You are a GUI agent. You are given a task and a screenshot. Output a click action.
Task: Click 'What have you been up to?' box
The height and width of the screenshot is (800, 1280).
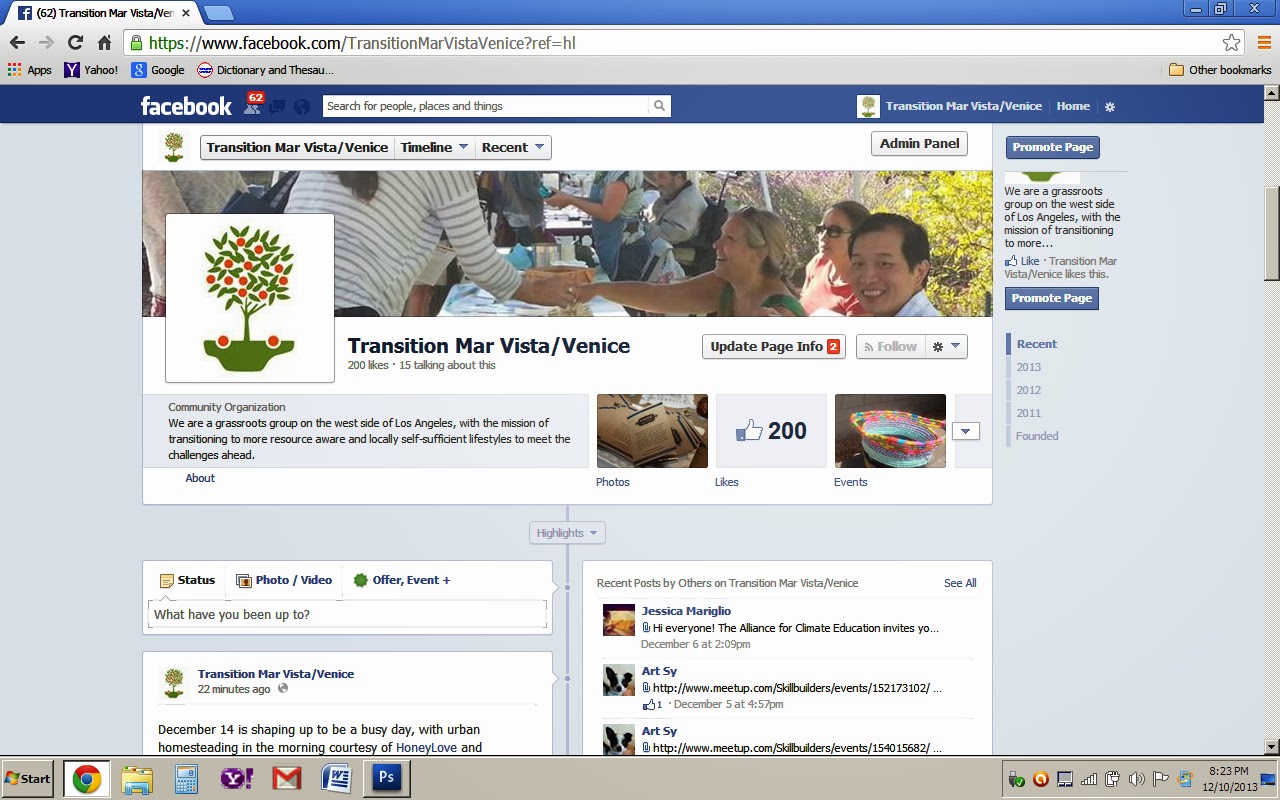pyautogui.click(x=348, y=614)
